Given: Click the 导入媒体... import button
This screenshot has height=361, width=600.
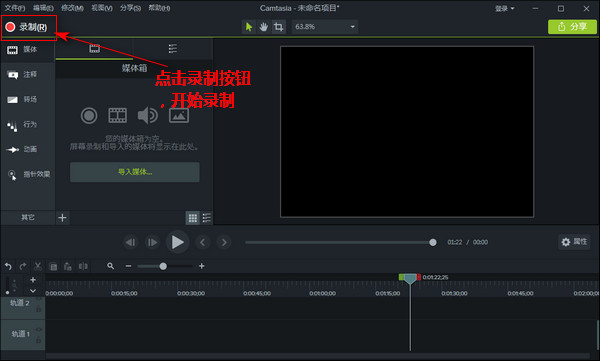Looking at the screenshot, I should point(135,172).
